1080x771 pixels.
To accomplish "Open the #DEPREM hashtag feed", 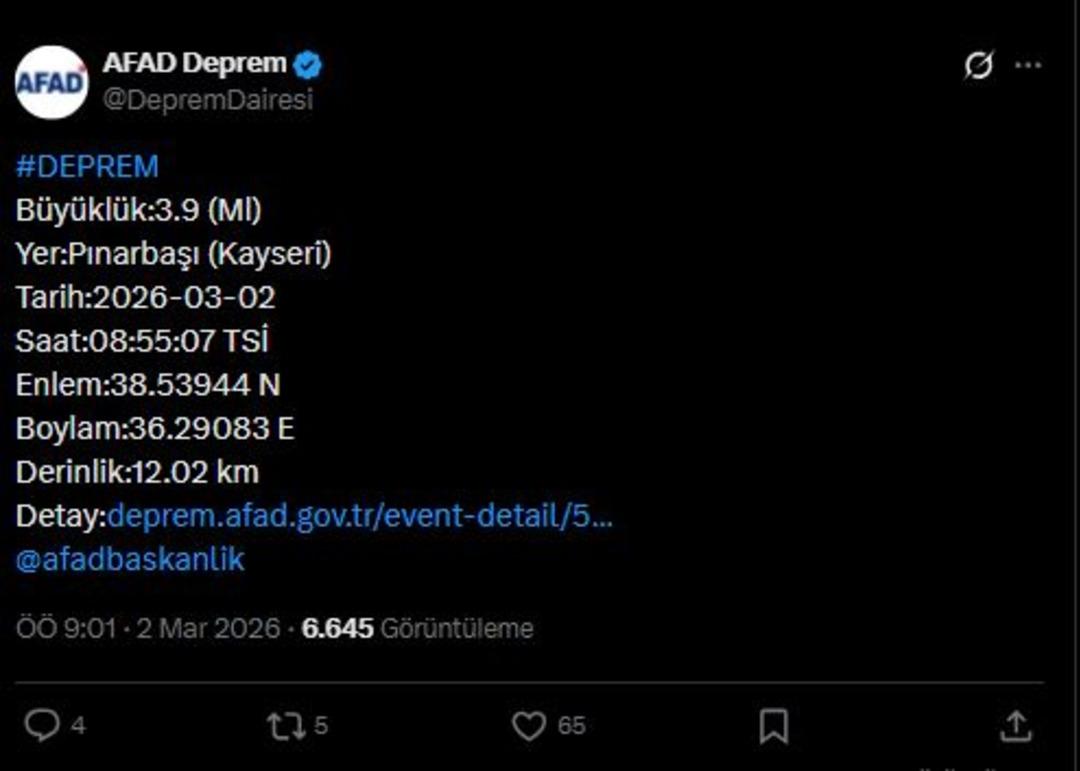I will [x=85, y=165].
